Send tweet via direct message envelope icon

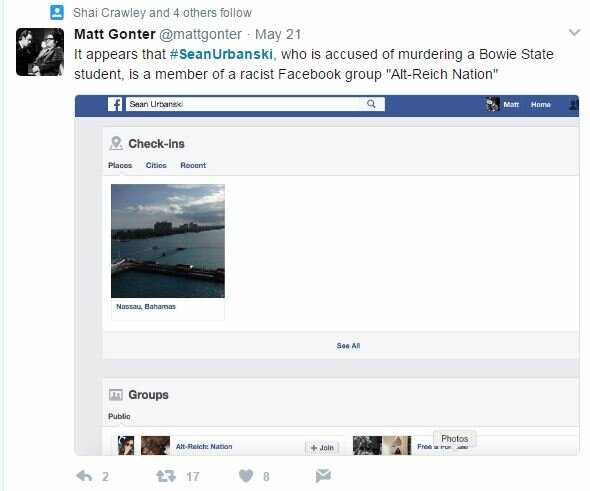coord(323,476)
